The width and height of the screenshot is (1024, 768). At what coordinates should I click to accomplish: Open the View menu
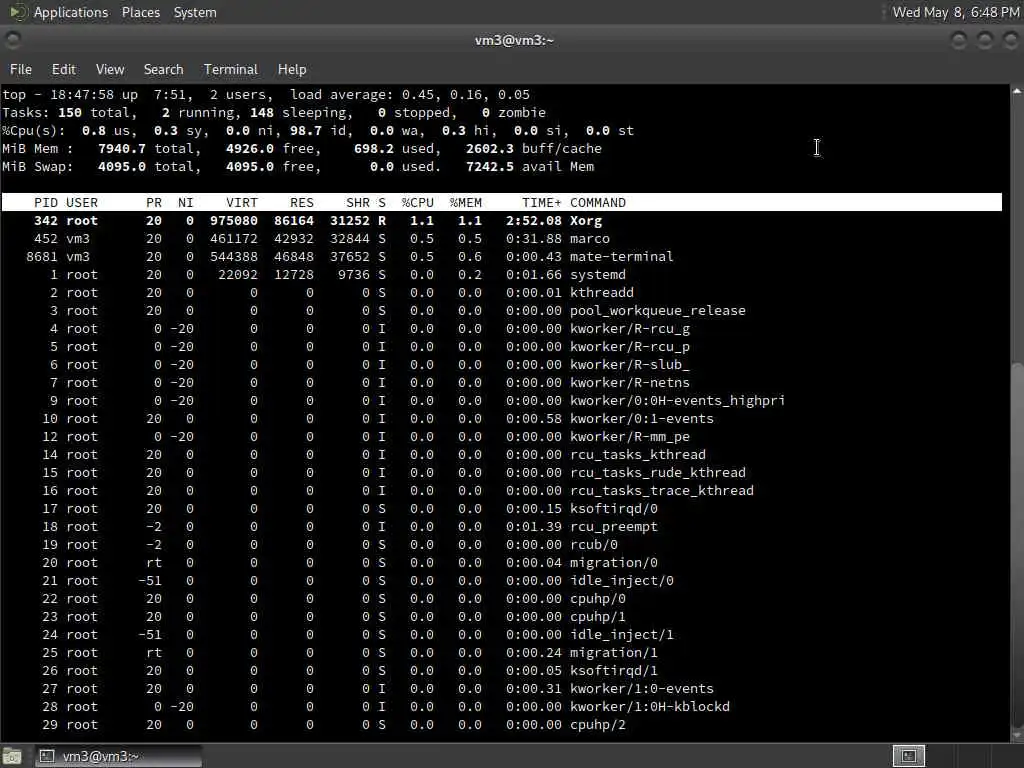[x=110, y=69]
